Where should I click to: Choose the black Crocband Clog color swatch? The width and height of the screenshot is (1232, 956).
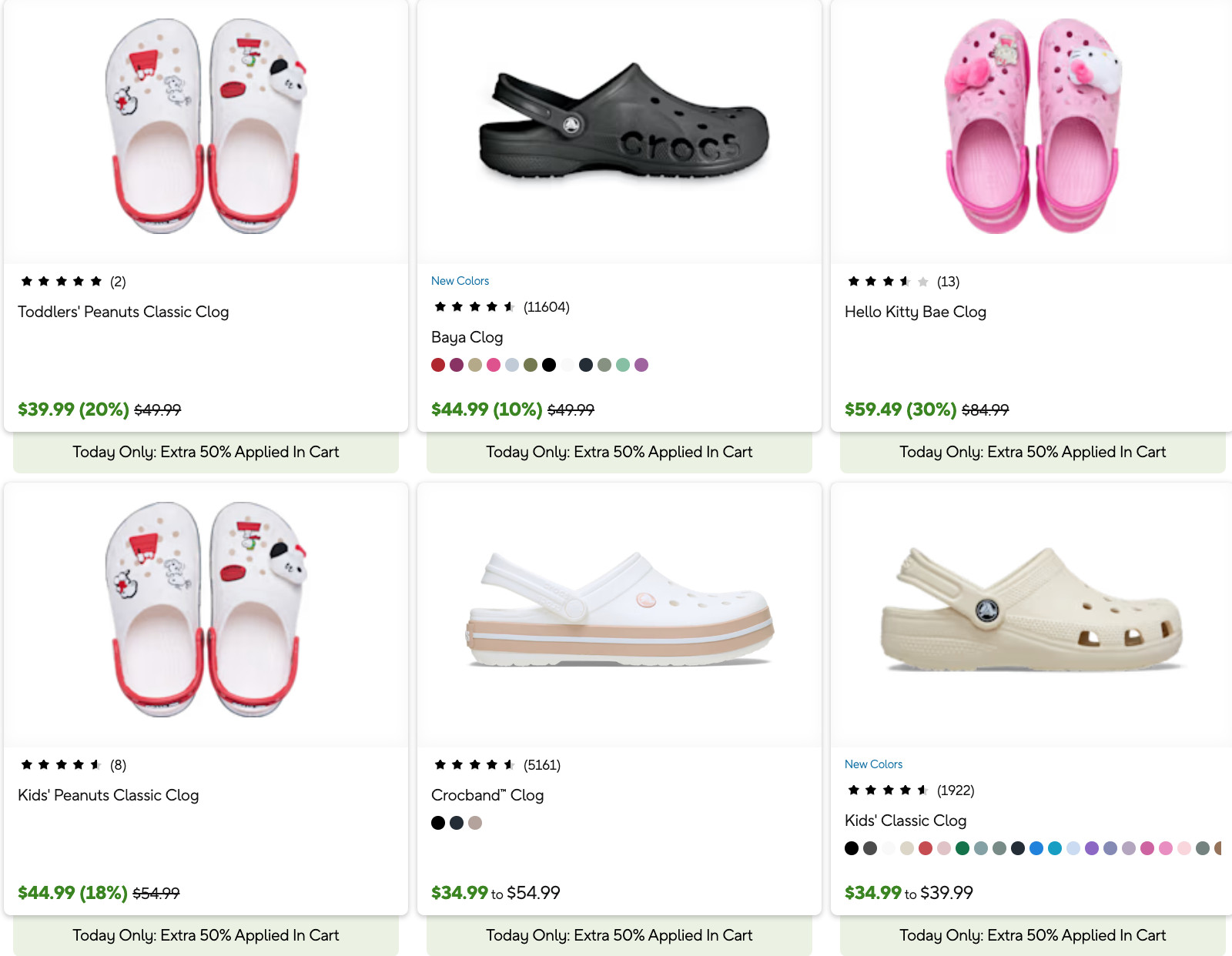click(438, 823)
